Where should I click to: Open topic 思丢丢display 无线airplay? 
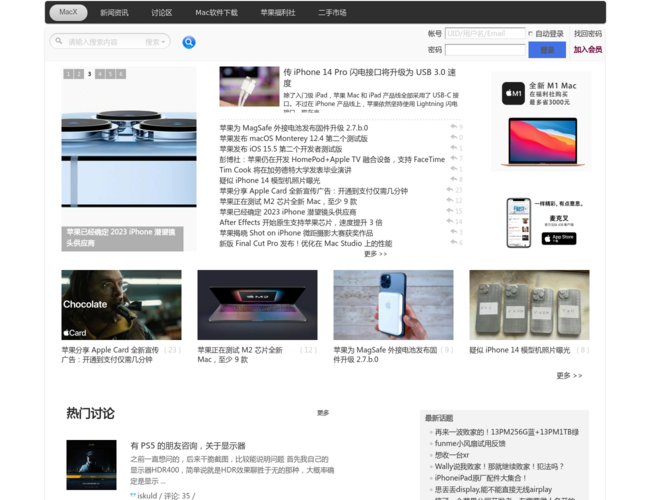tap(493, 489)
